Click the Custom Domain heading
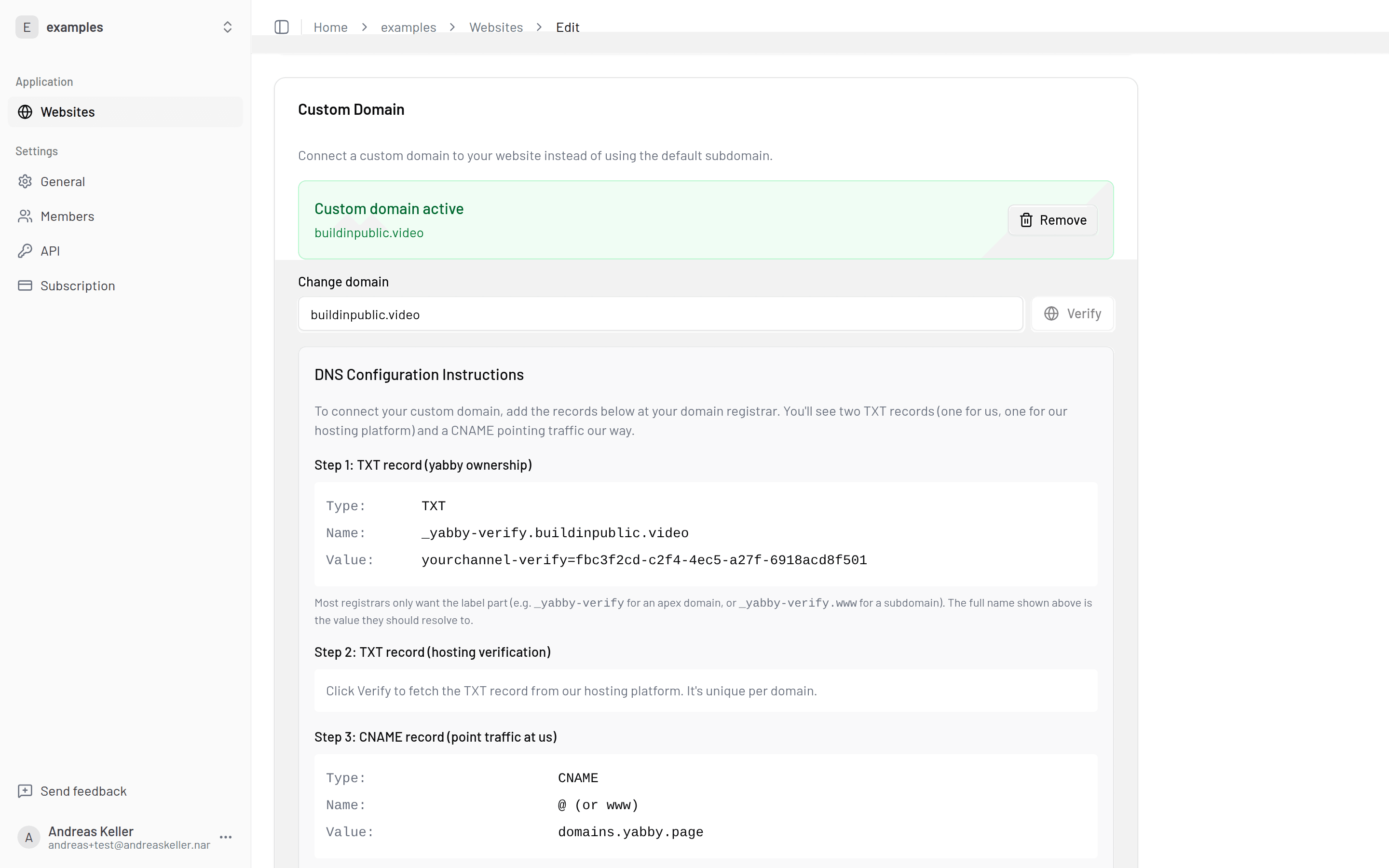The image size is (1389, 868). [351, 109]
